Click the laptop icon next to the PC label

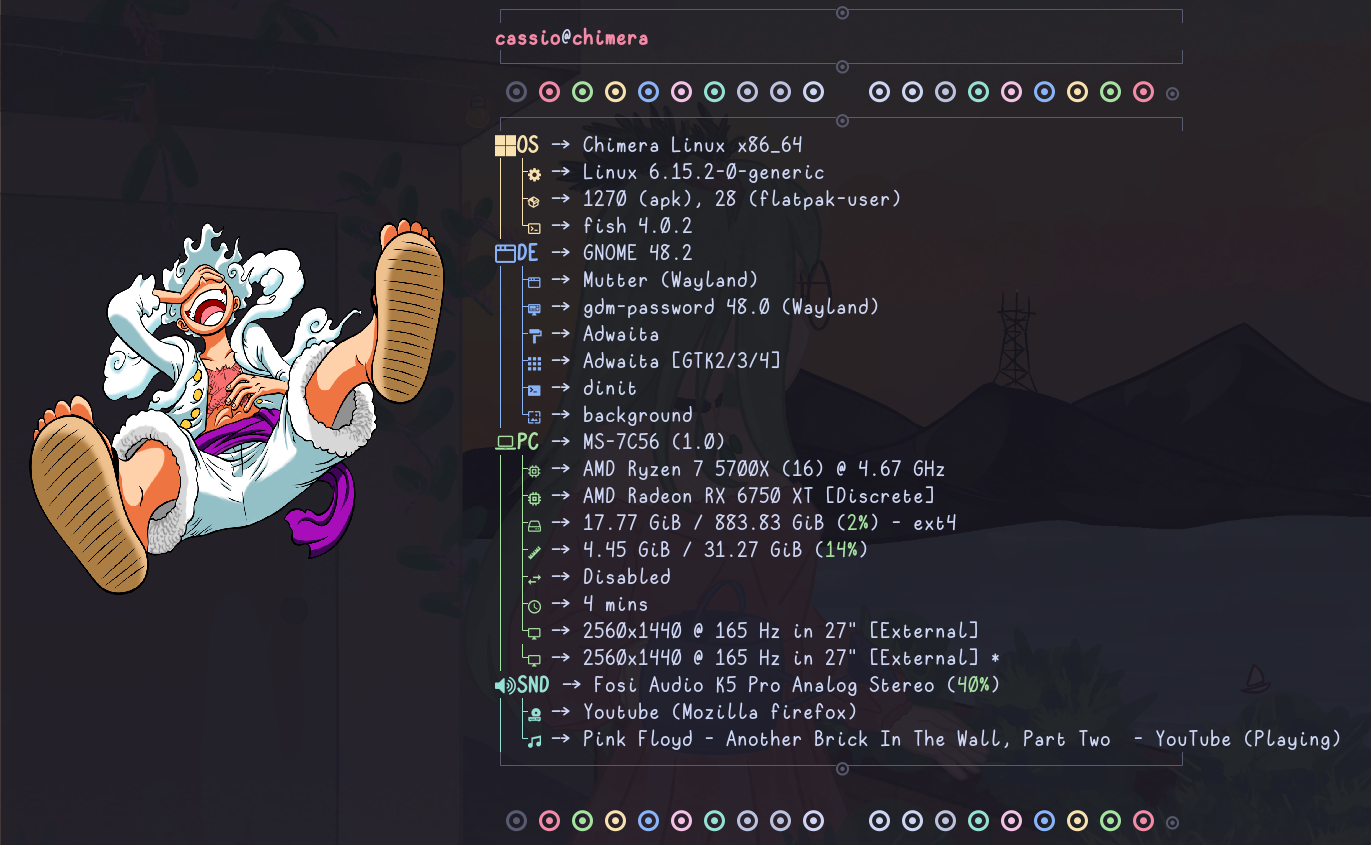(x=505, y=443)
